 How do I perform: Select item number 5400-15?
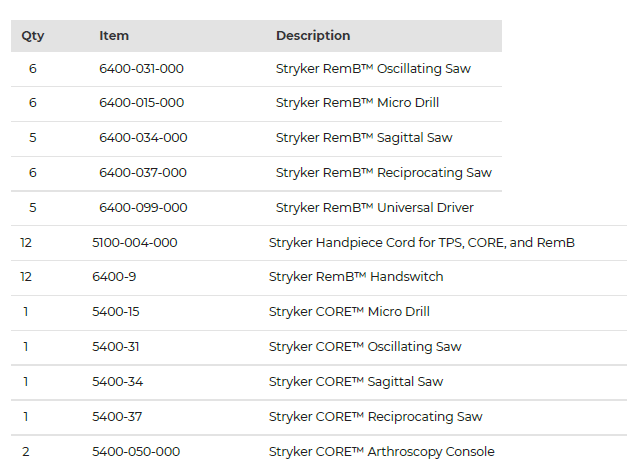116,312
